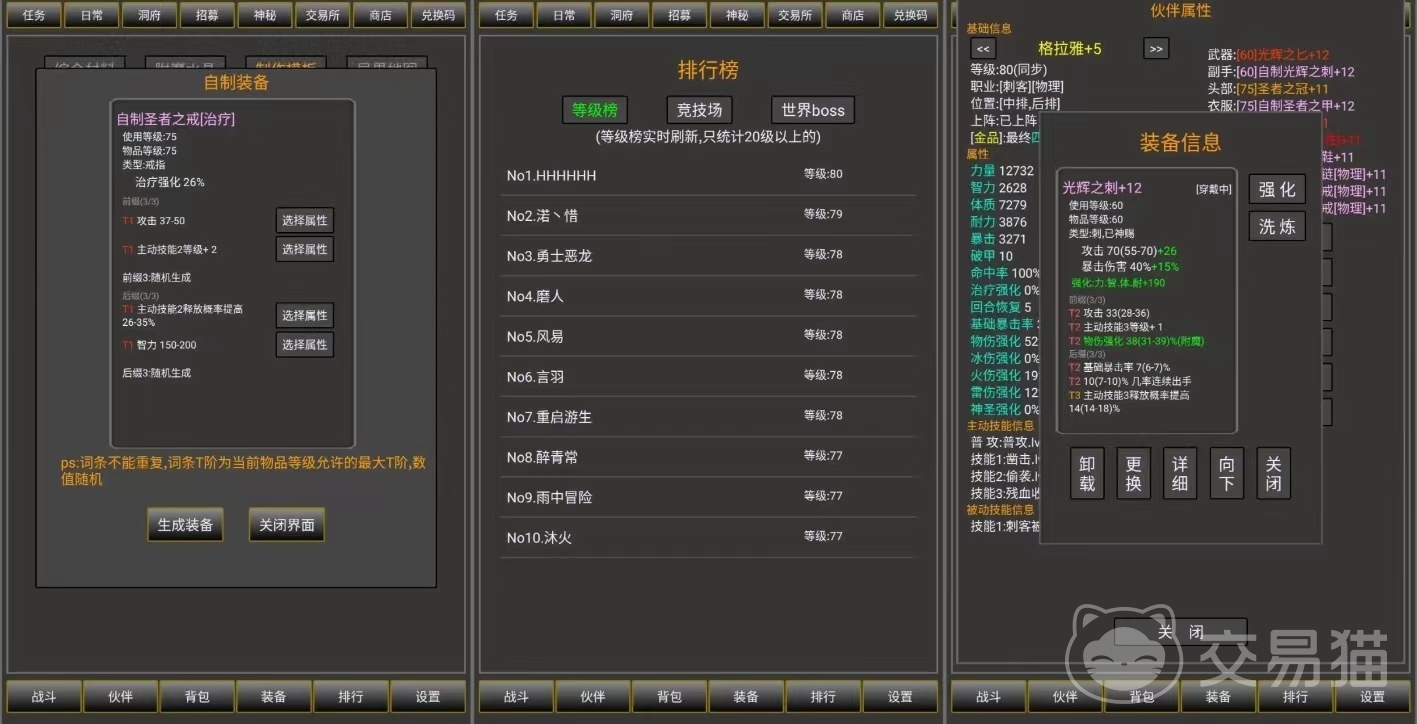Go to 设置 below the 自制装备 dialog
Viewport: 1417px width, 724px height.
coord(428,697)
